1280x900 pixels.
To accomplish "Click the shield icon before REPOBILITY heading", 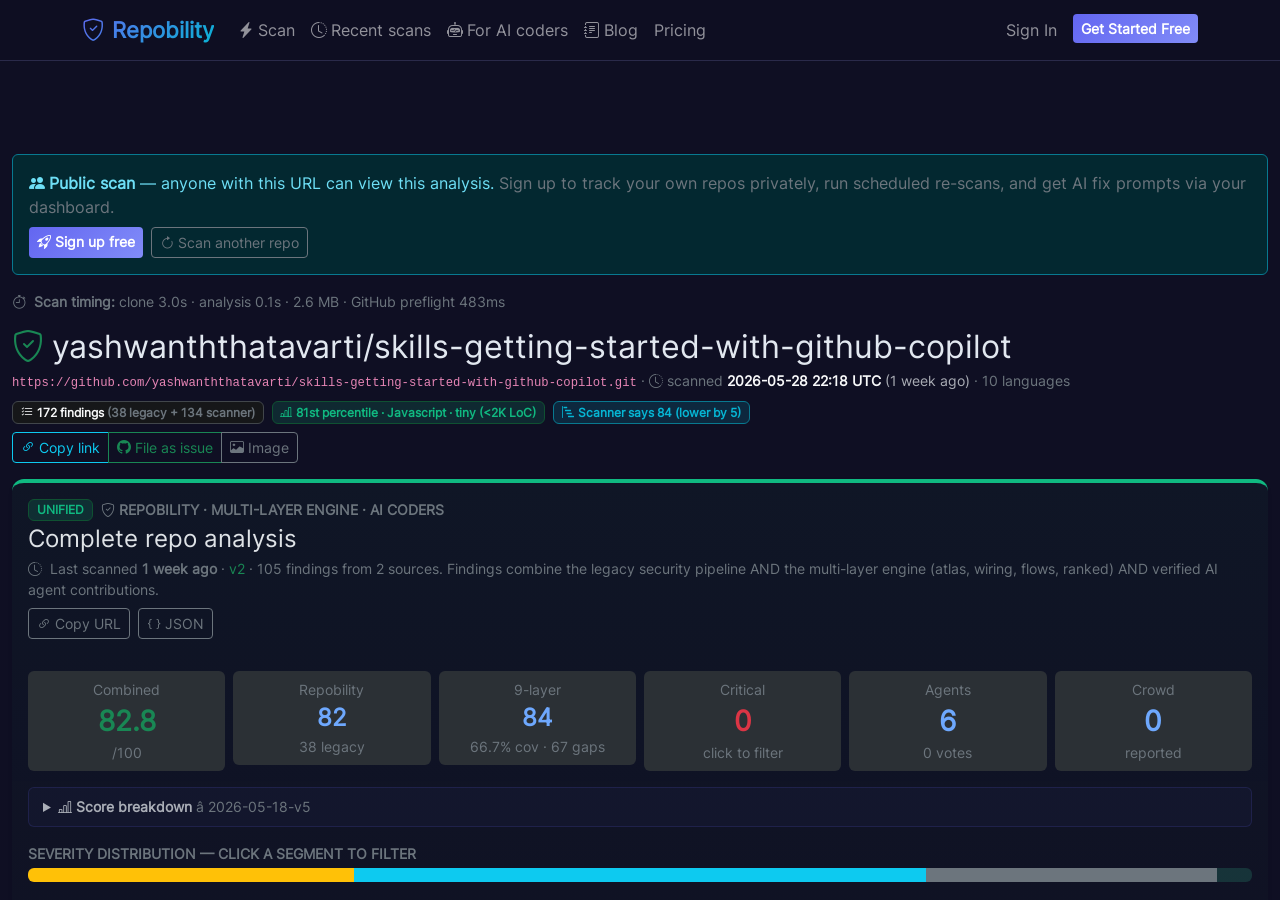I will coord(108,510).
